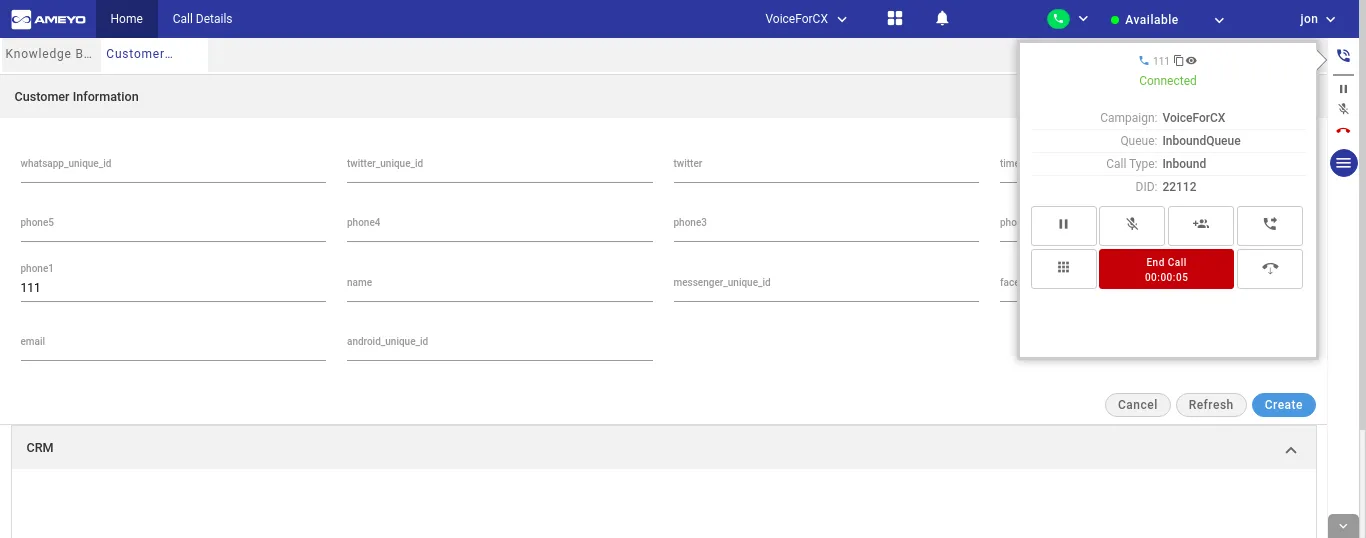The image size is (1366, 538).
Task: Hang up from red sidebar phone icon
Action: tap(1343, 130)
